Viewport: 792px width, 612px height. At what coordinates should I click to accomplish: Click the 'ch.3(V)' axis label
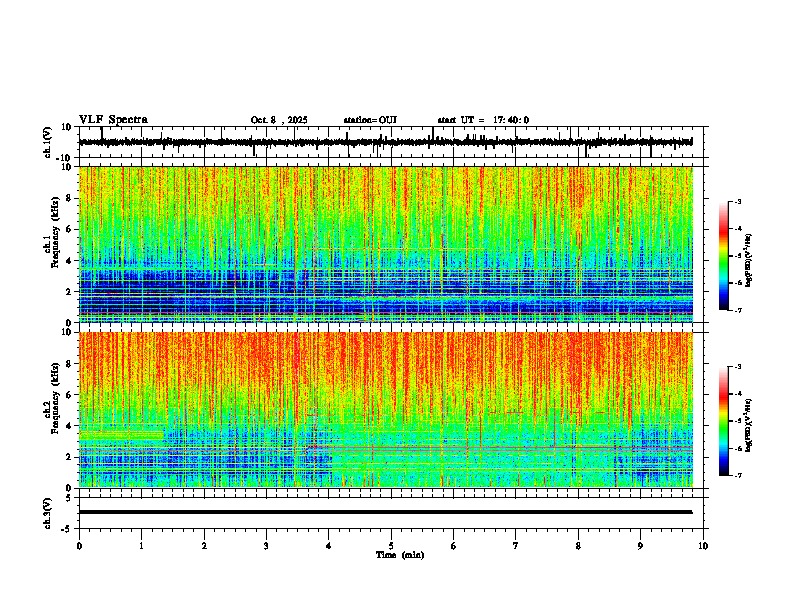point(48,514)
